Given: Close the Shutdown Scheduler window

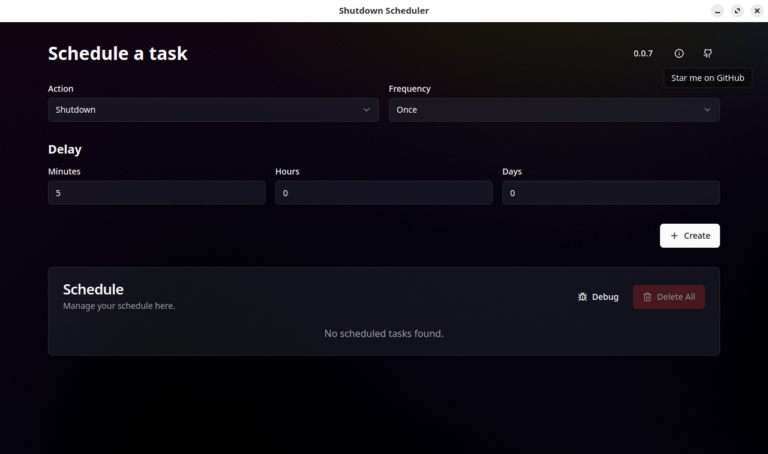Looking at the screenshot, I should click(756, 11).
